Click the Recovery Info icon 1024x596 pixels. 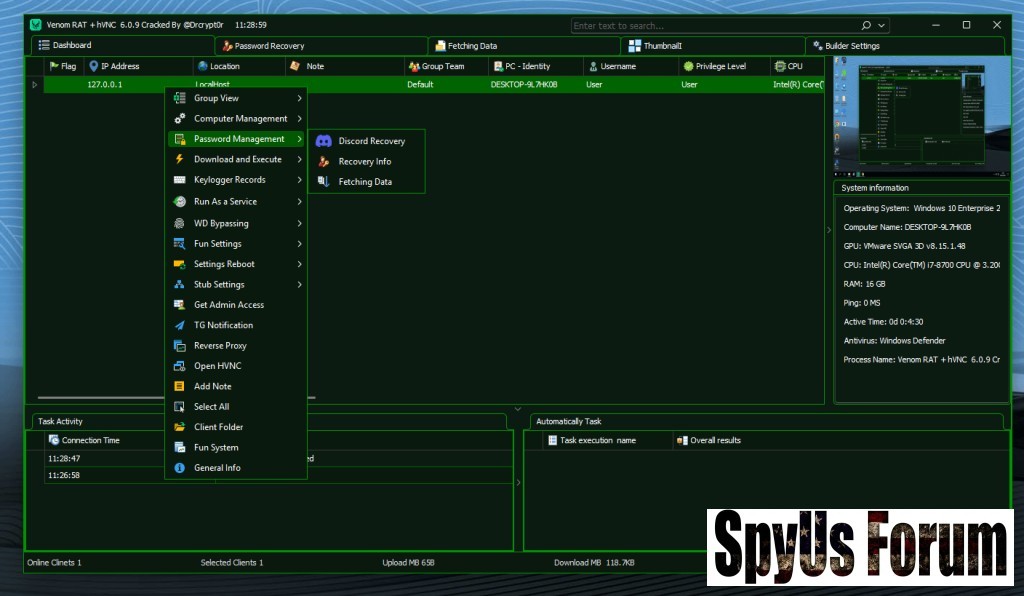click(x=323, y=161)
